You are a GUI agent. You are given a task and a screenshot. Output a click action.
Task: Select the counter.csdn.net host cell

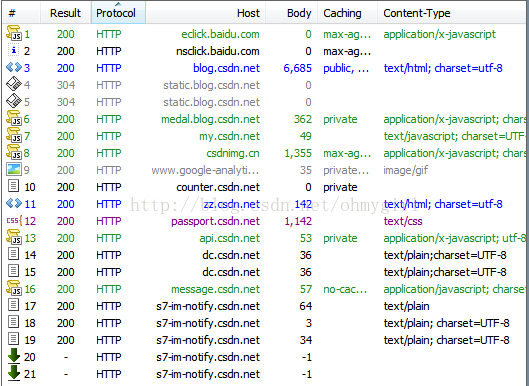[218, 187]
